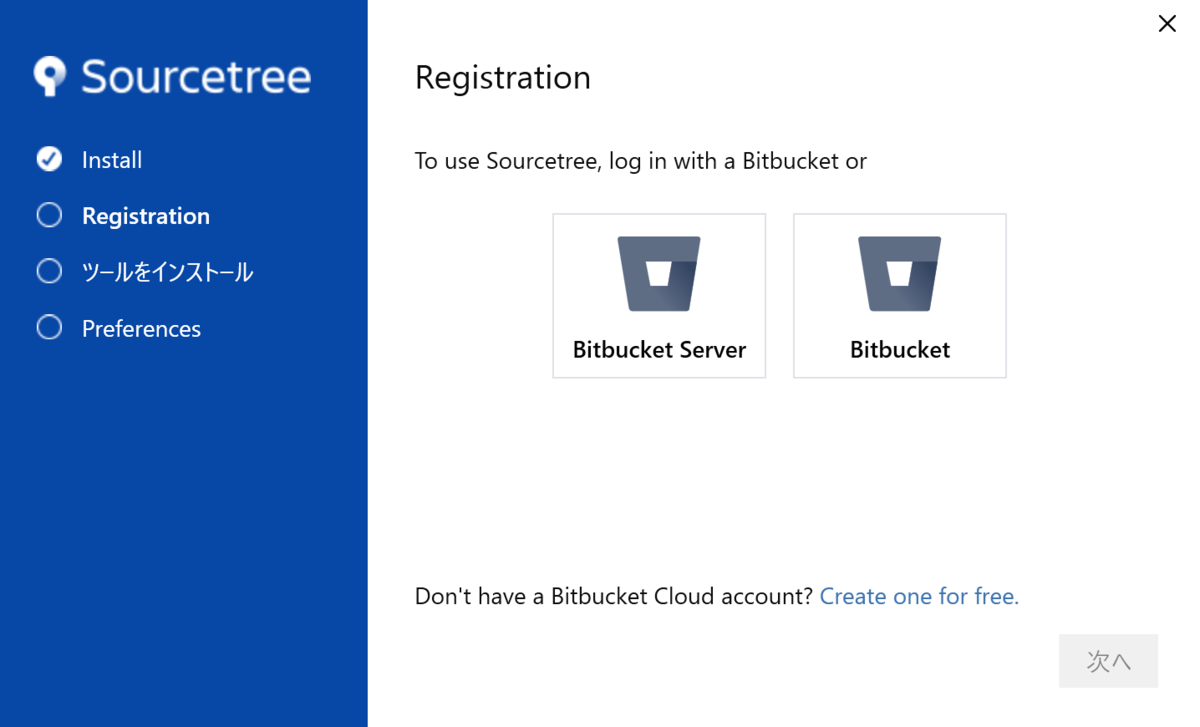The image size is (1200, 727).
Task: Click the completed Install checkmark icon
Action: pyautogui.click(x=49, y=159)
